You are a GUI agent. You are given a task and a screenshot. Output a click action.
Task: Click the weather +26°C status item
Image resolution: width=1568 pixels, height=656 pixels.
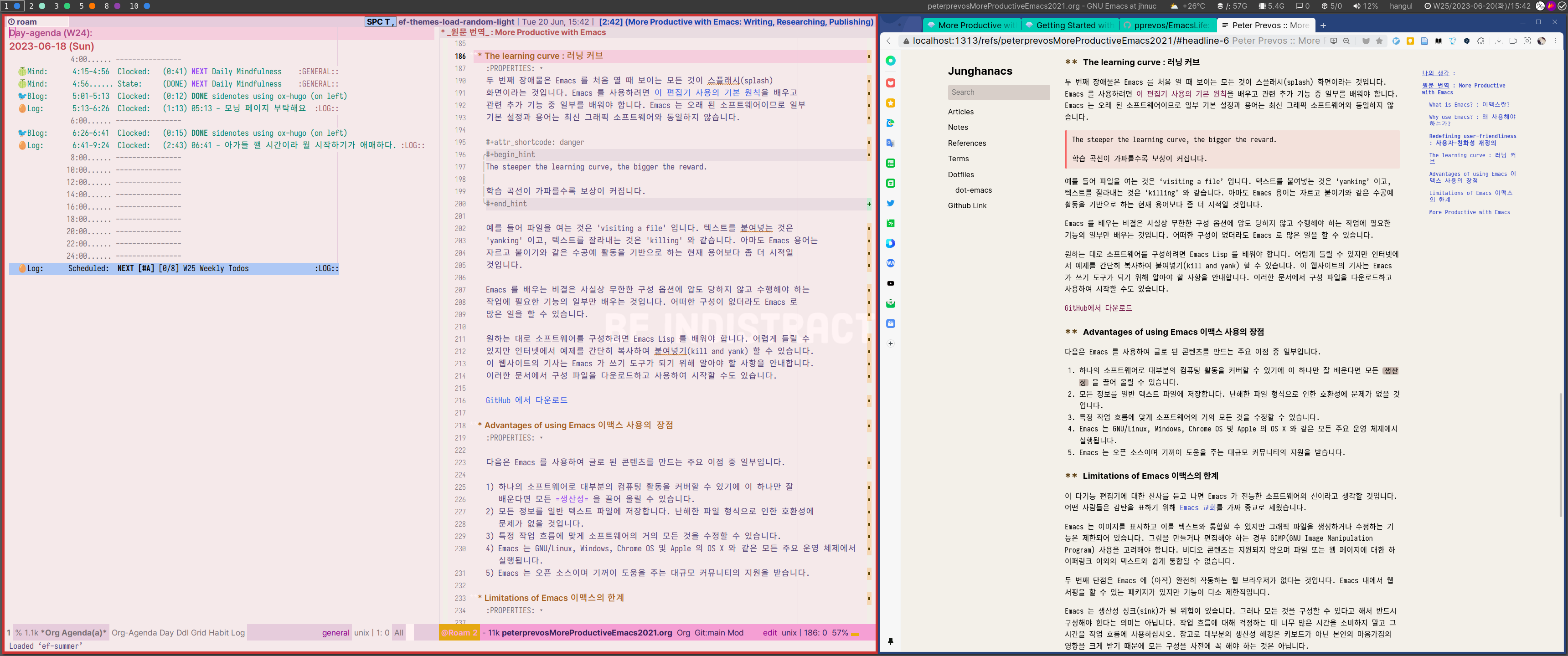click(1187, 6)
